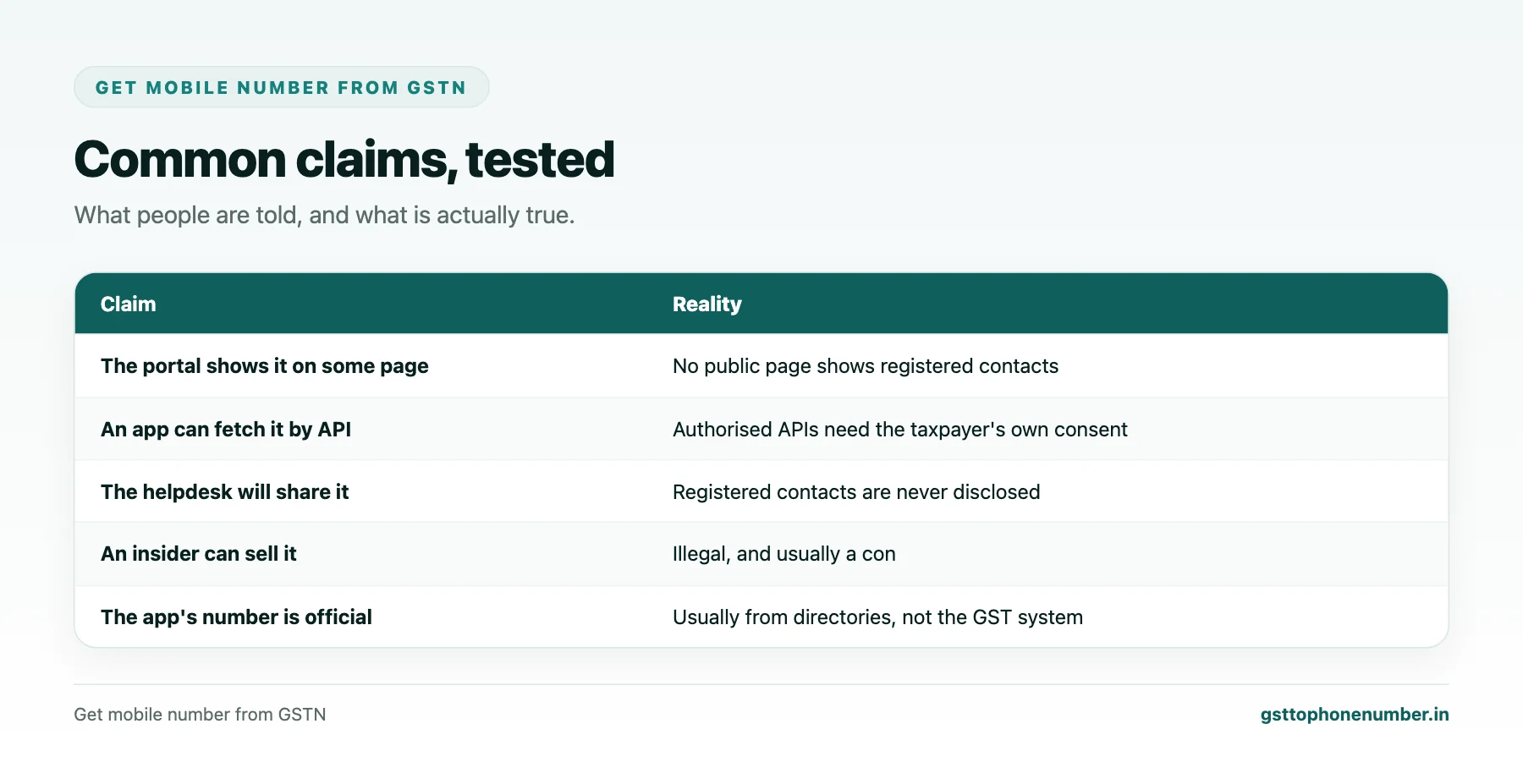
Task: Select the subtitle 'What people are told, and what is actually true.'
Action: coord(324,215)
